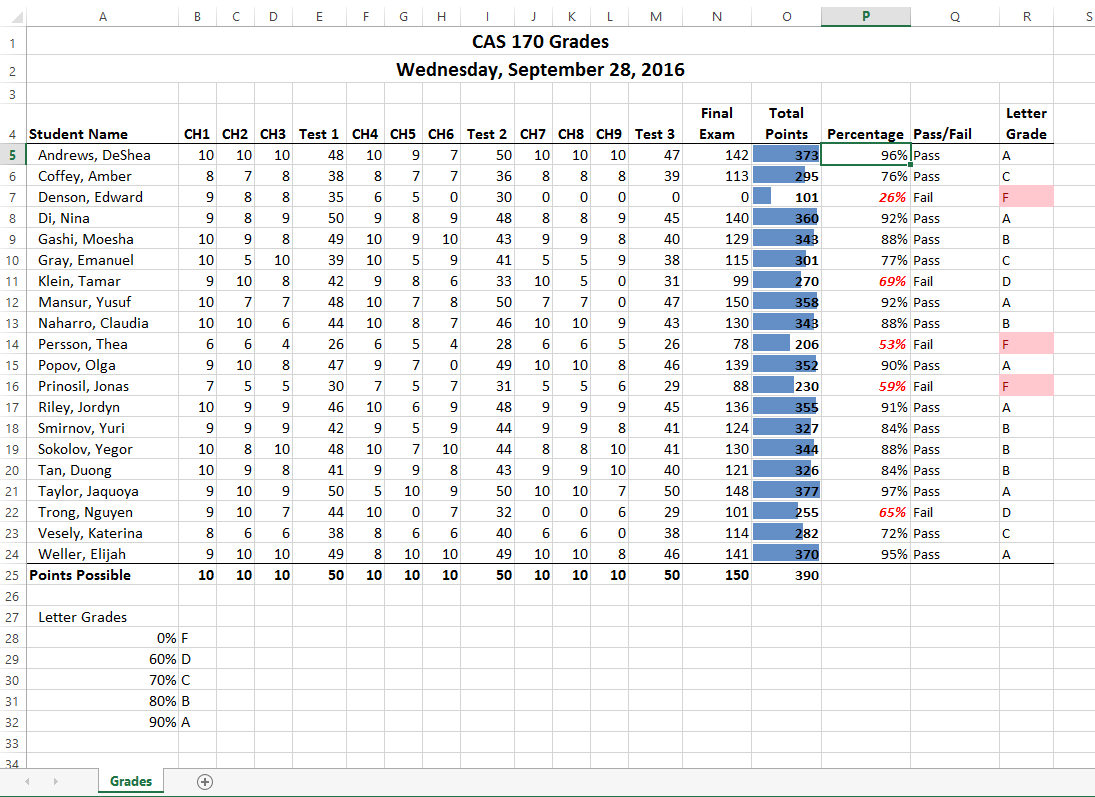1095x797 pixels.
Task: Select column P header
Action: [x=865, y=16]
